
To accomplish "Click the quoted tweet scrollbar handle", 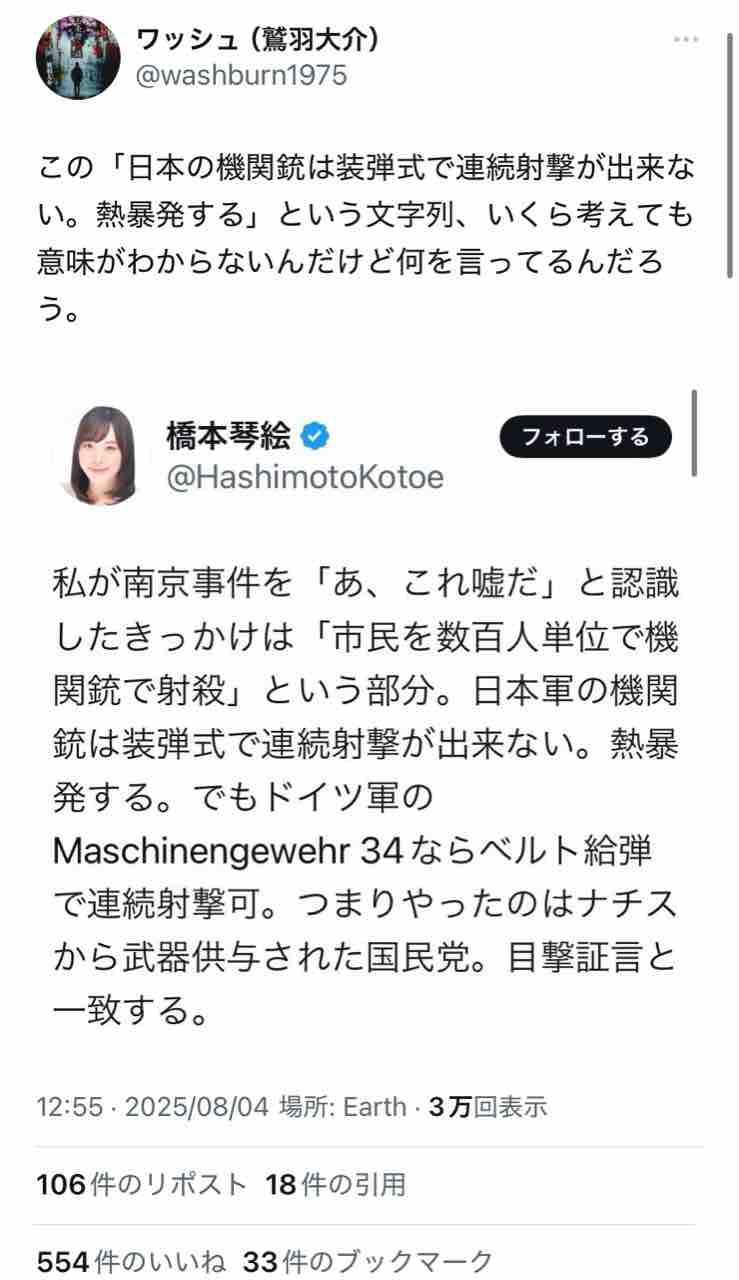I will tap(694, 433).
